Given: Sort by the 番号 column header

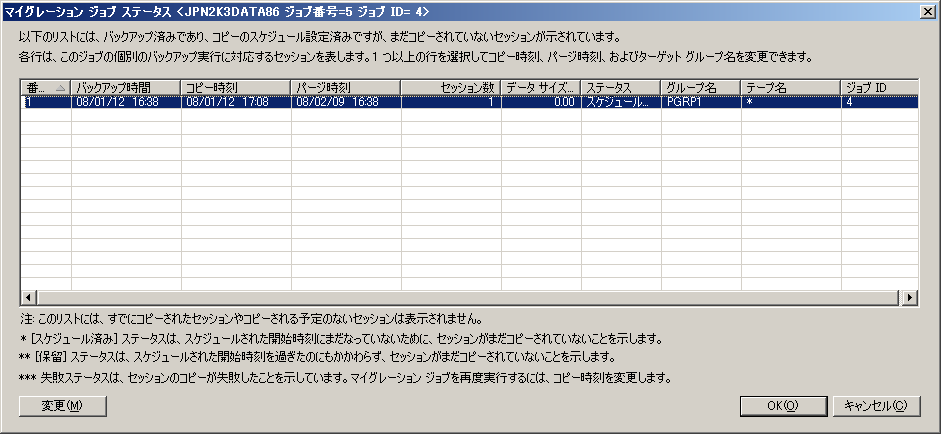Looking at the screenshot, I should [45, 87].
